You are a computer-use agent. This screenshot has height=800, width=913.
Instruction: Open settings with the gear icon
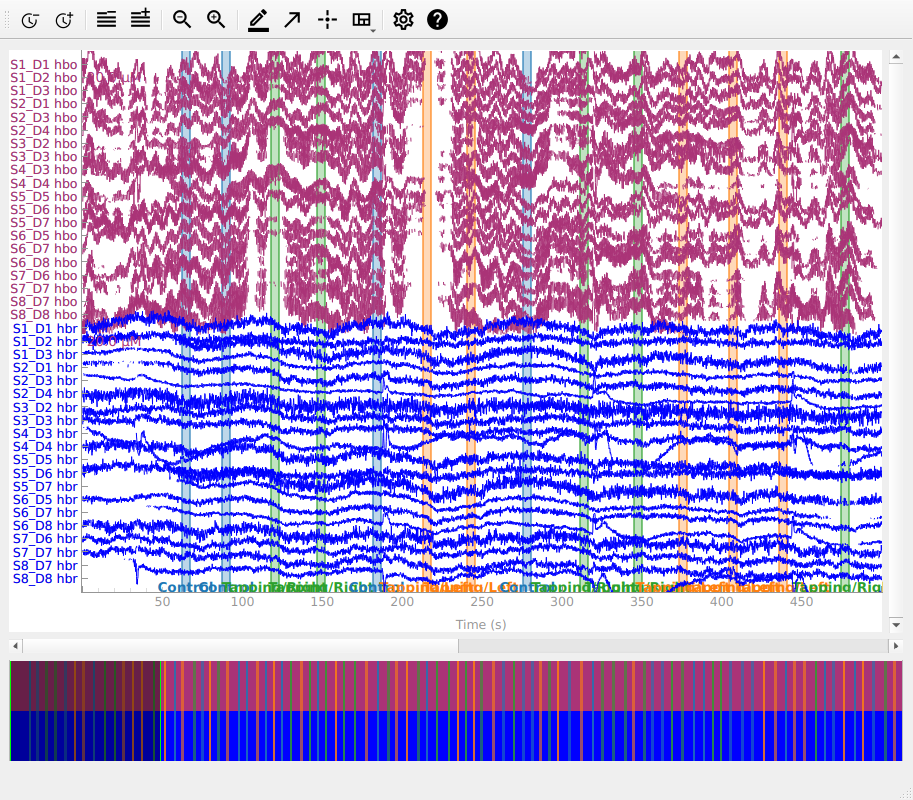coord(403,19)
